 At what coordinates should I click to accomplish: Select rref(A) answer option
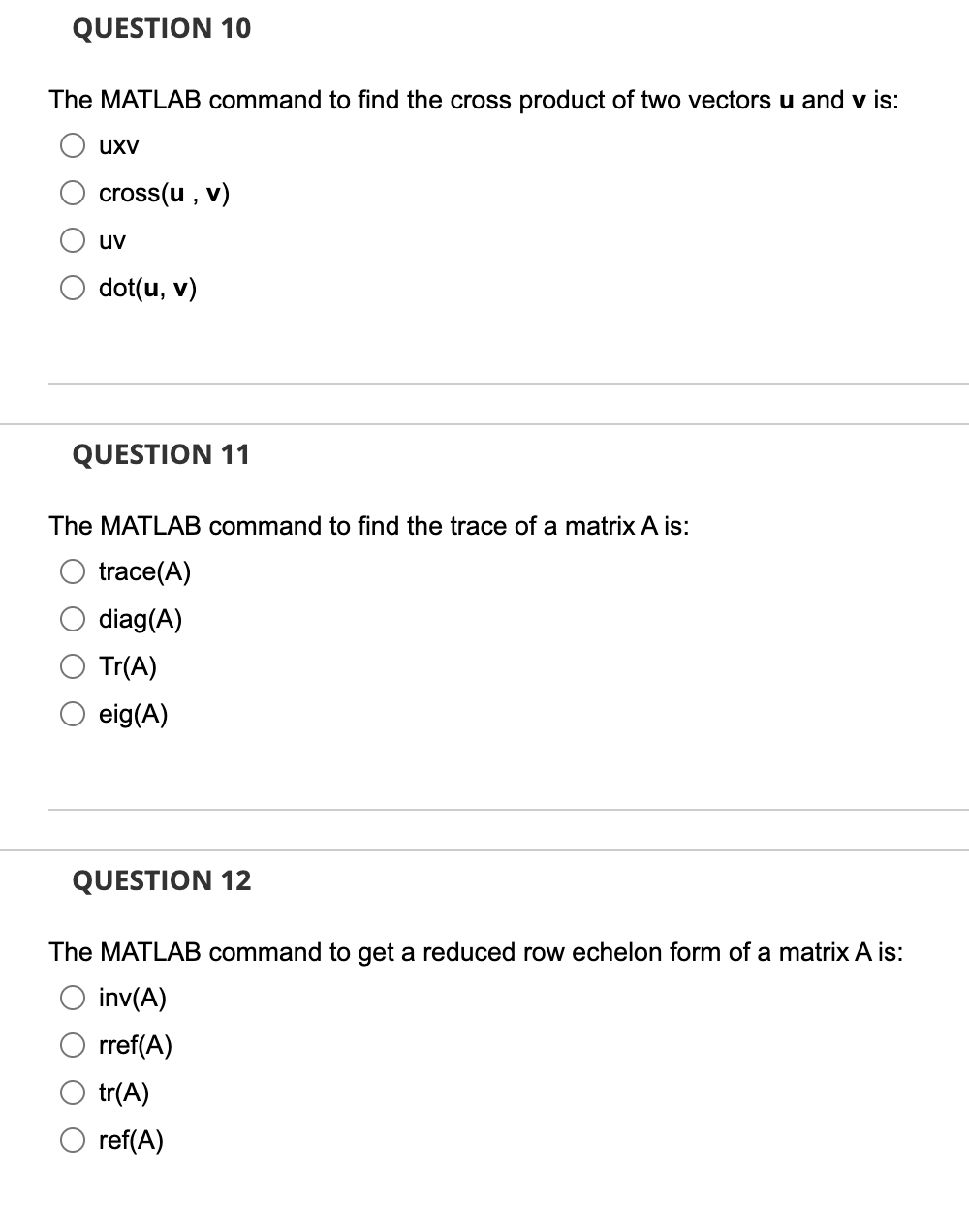pyautogui.click(x=73, y=1045)
